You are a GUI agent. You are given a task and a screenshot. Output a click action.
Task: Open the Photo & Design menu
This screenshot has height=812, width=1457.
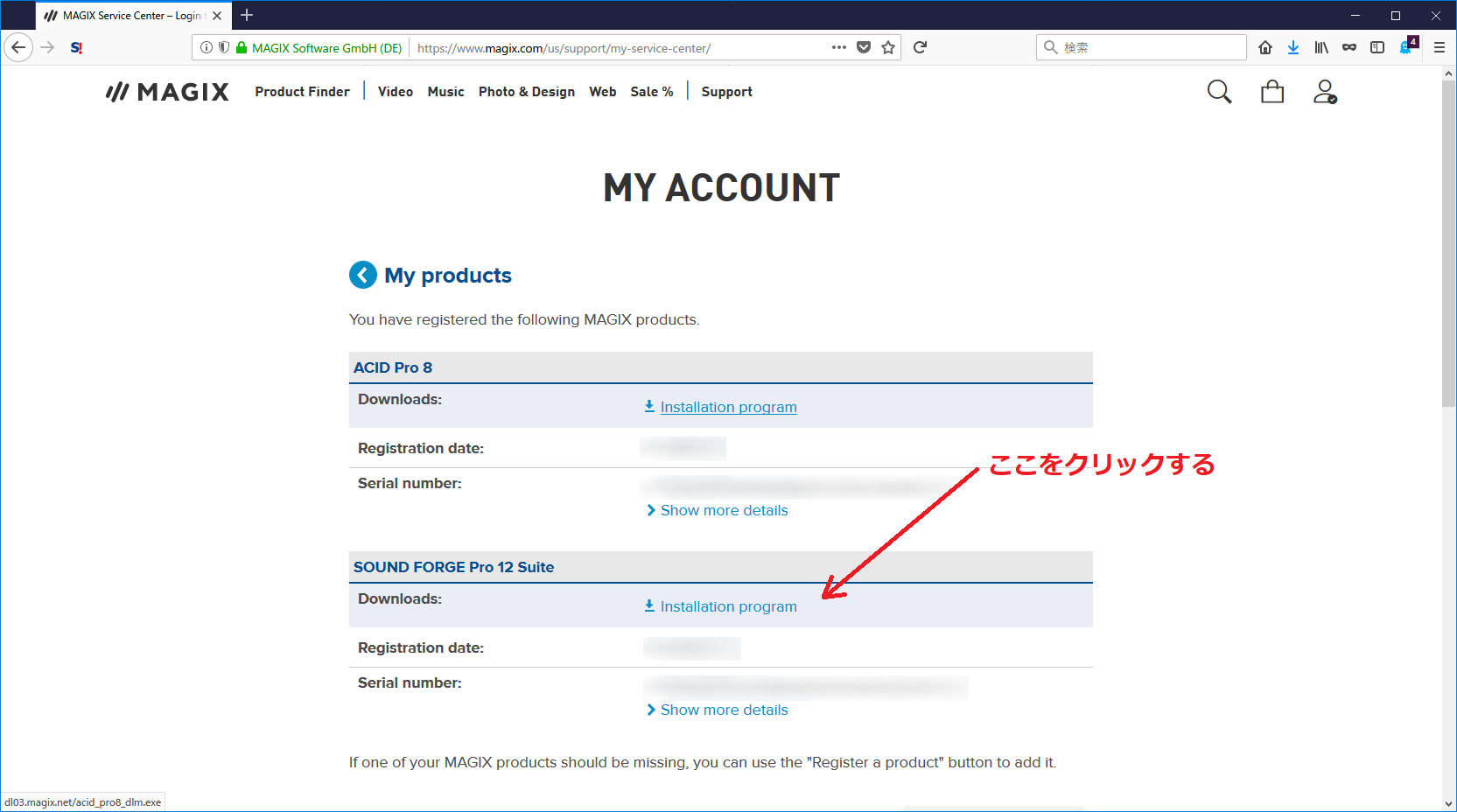pyautogui.click(x=527, y=92)
